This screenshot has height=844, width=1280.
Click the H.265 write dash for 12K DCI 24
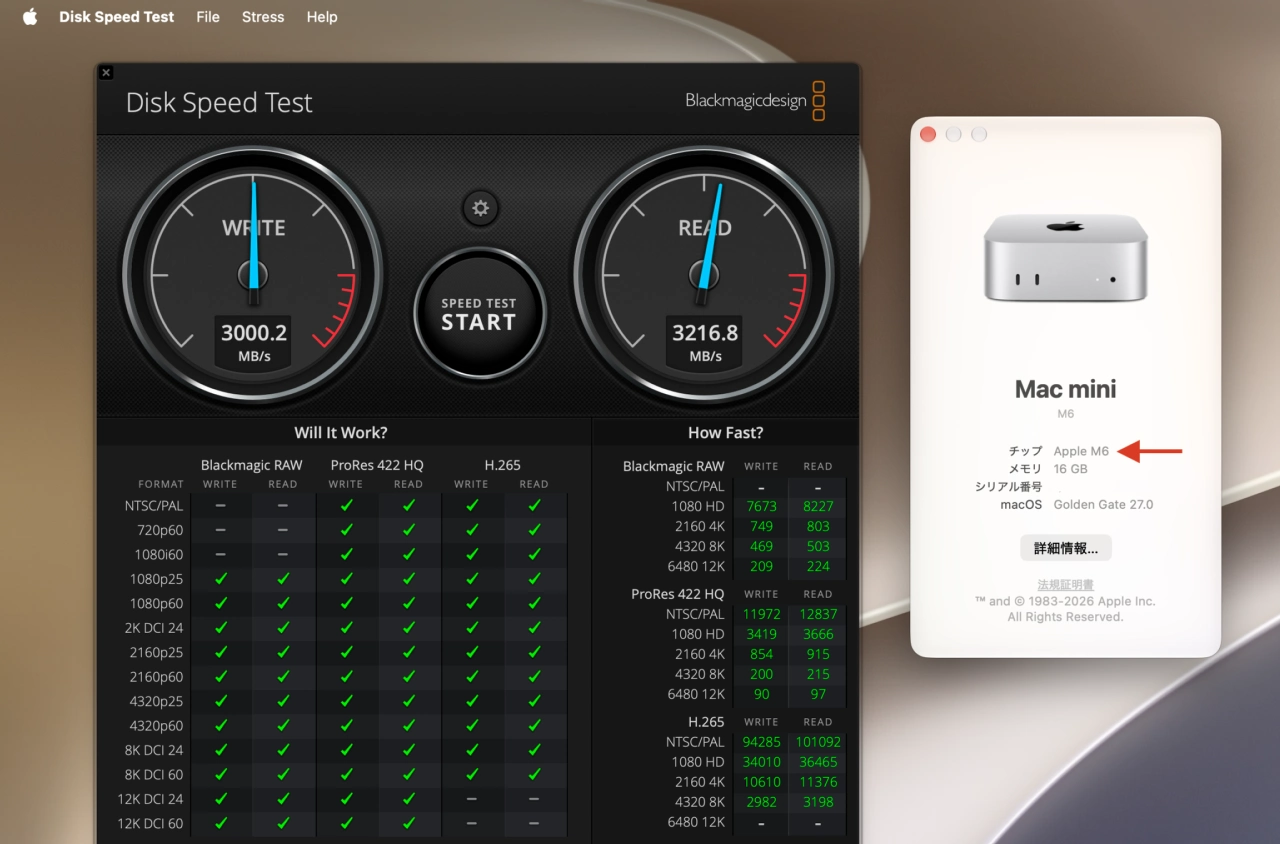[x=471, y=799]
